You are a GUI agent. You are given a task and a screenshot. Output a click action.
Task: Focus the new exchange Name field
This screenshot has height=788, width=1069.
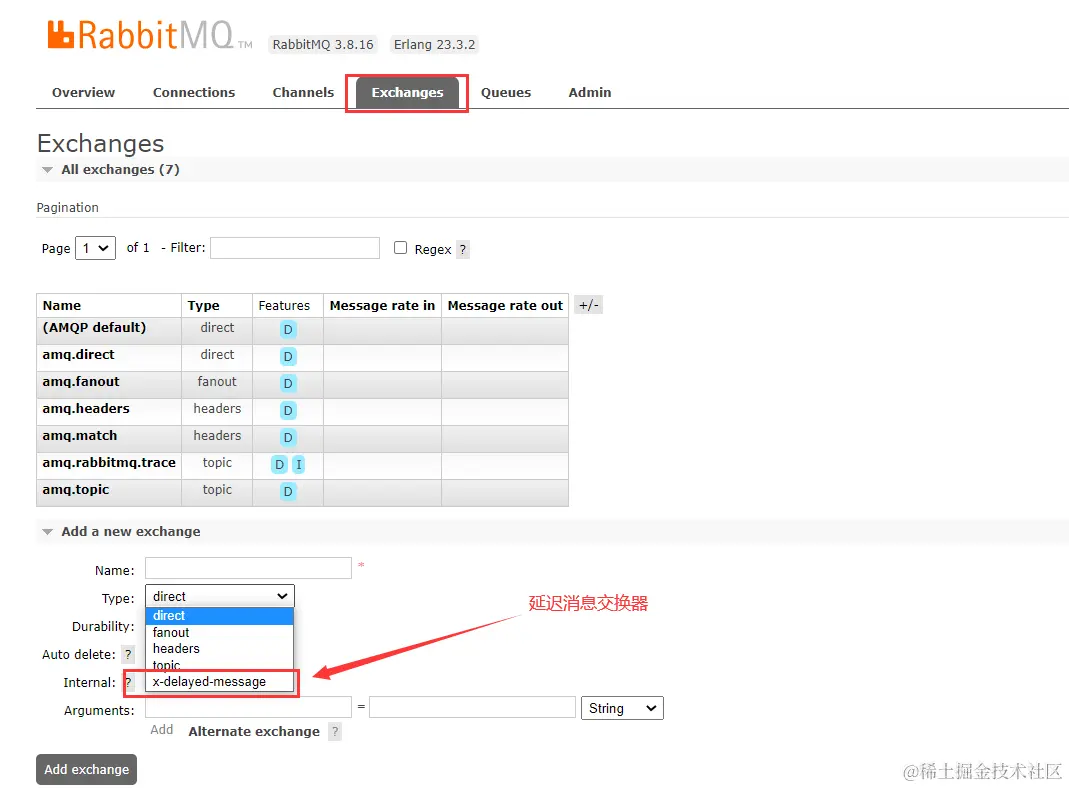(x=248, y=568)
